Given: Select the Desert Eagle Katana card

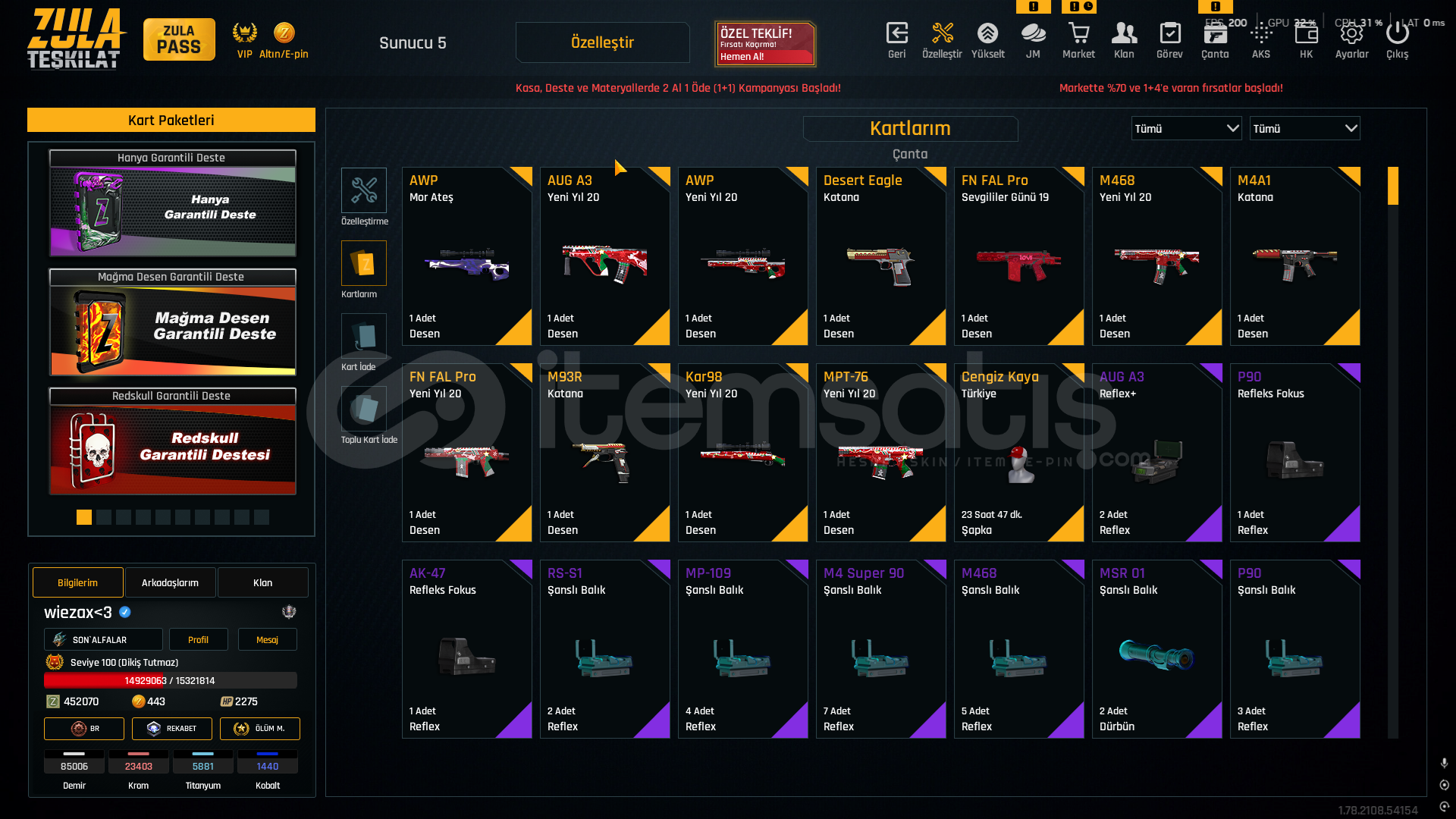Looking at the screenshot, I should click(x=881, y=256).
